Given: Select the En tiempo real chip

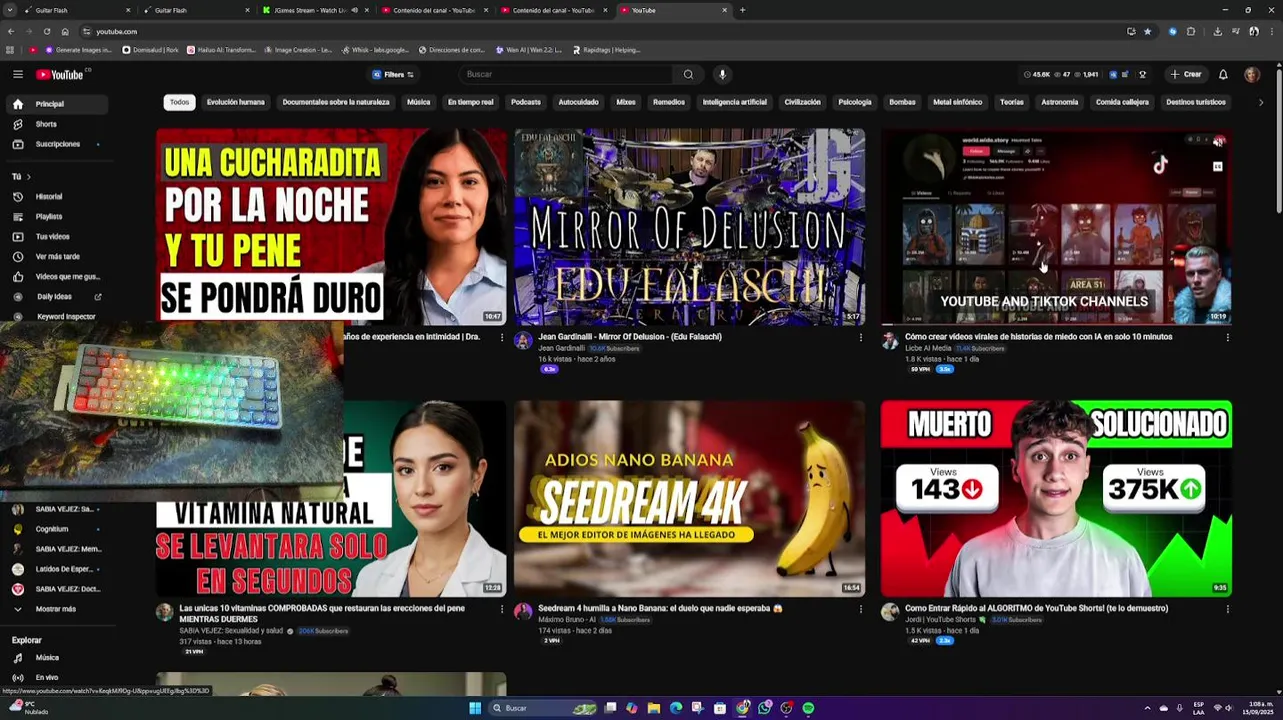Looking at the screenshot, I should [470, 102].
